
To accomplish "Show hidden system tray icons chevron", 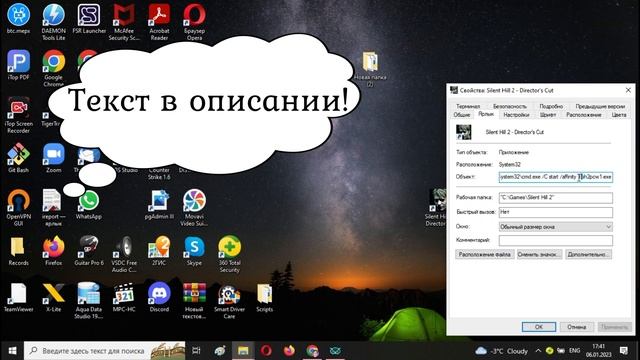I will click(538, 351).
